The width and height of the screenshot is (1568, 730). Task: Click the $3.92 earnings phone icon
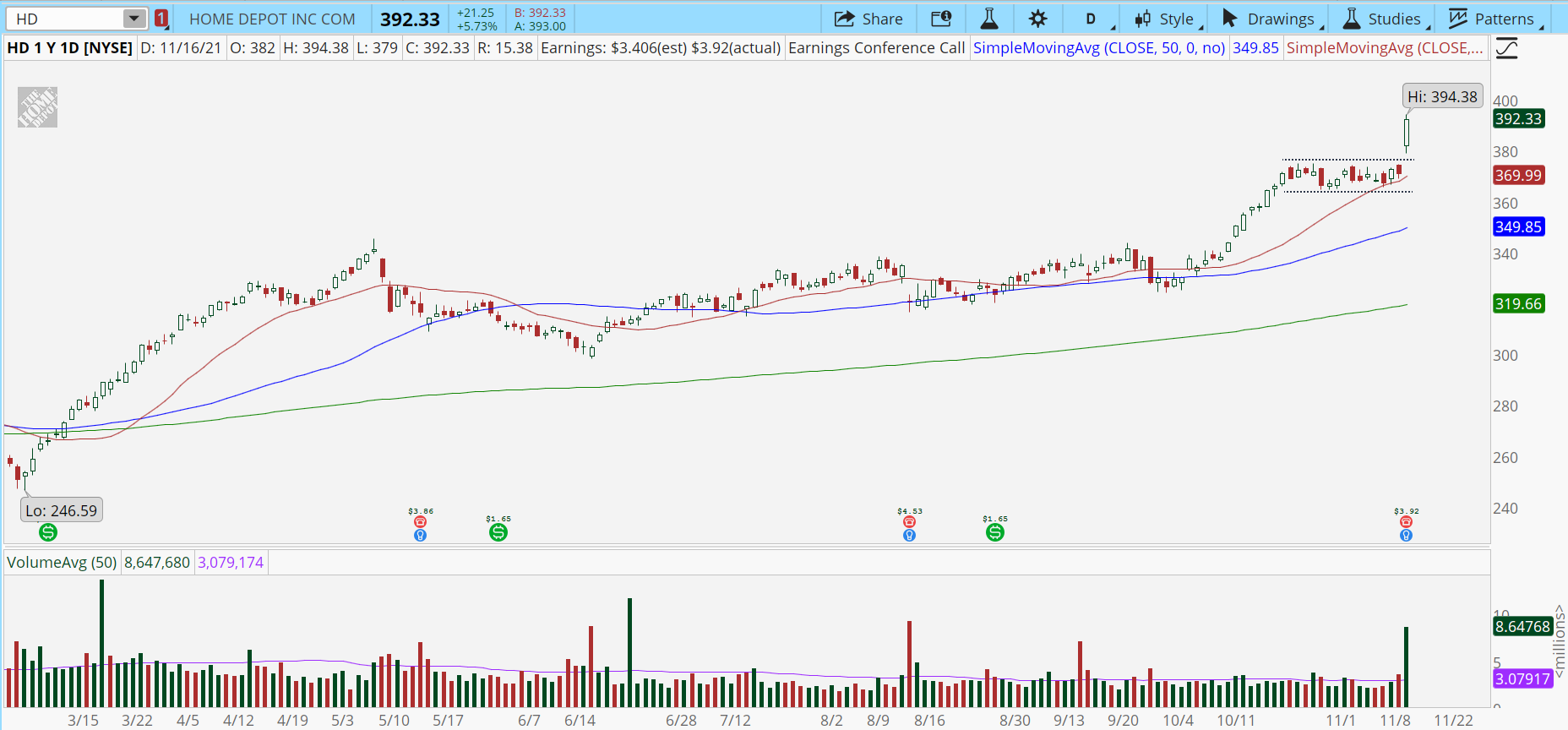click(x=1406, y=522)
